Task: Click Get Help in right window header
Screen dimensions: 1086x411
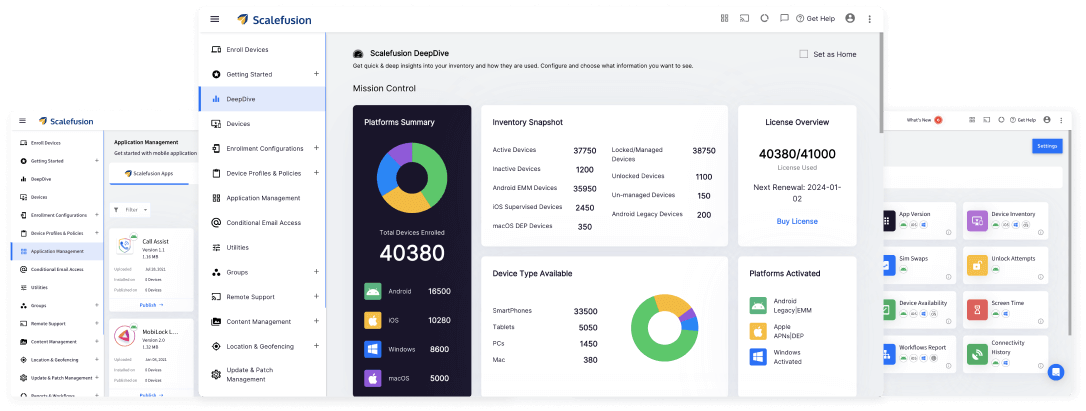Action: pyautogui.click(x=1024, y=120)
